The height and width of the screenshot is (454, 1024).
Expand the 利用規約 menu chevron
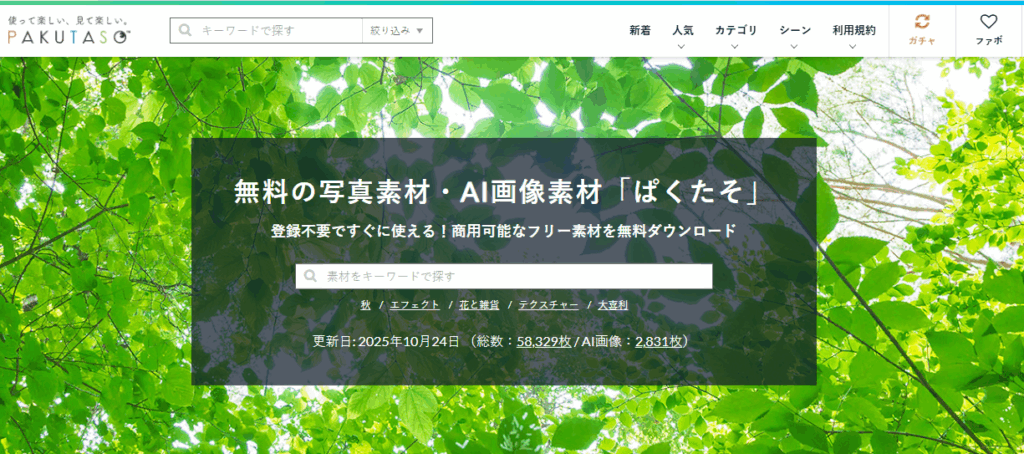[853, 46]
